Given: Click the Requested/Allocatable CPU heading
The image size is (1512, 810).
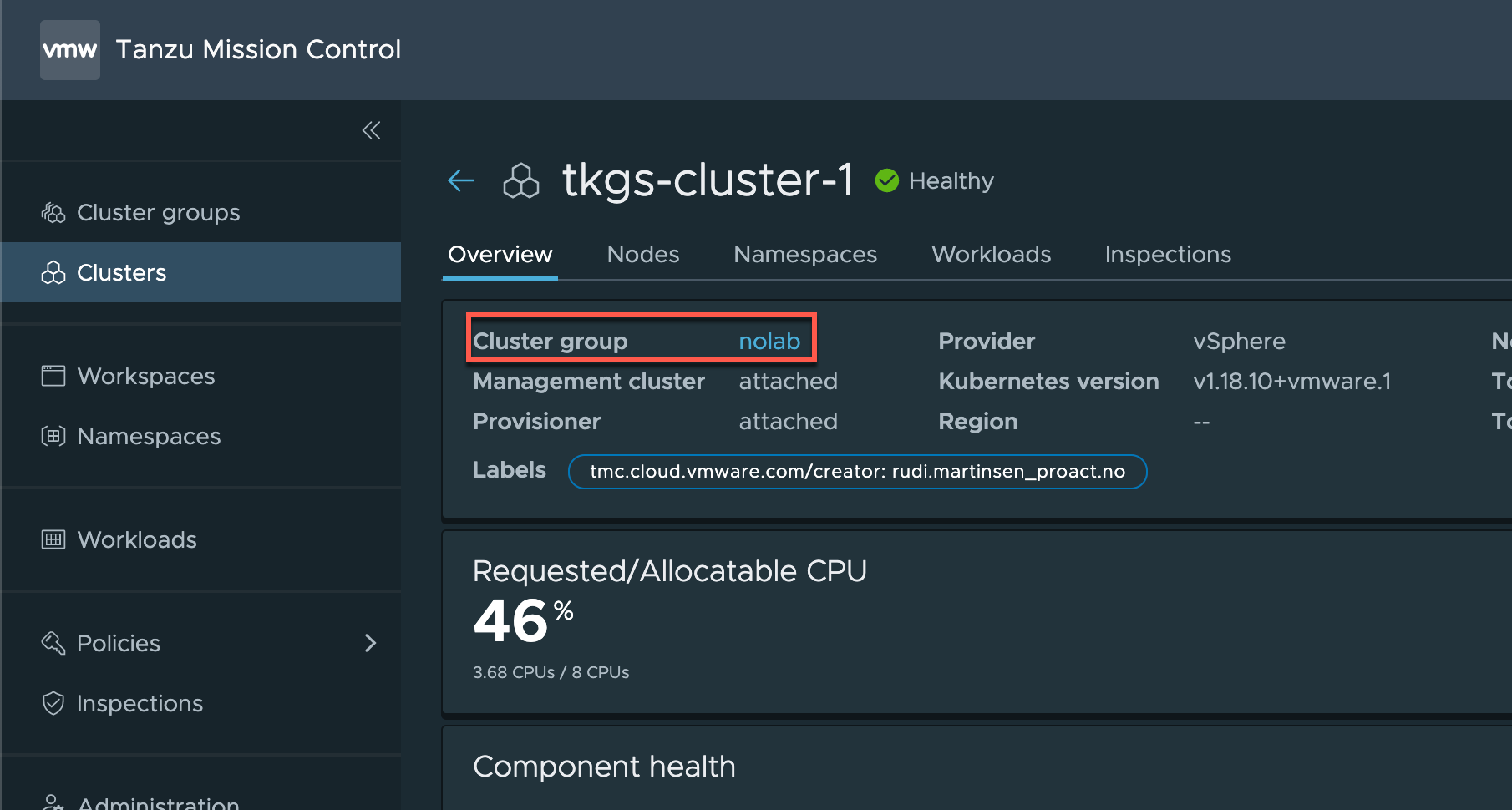Looking at the screenshot, I should point(670,571).
